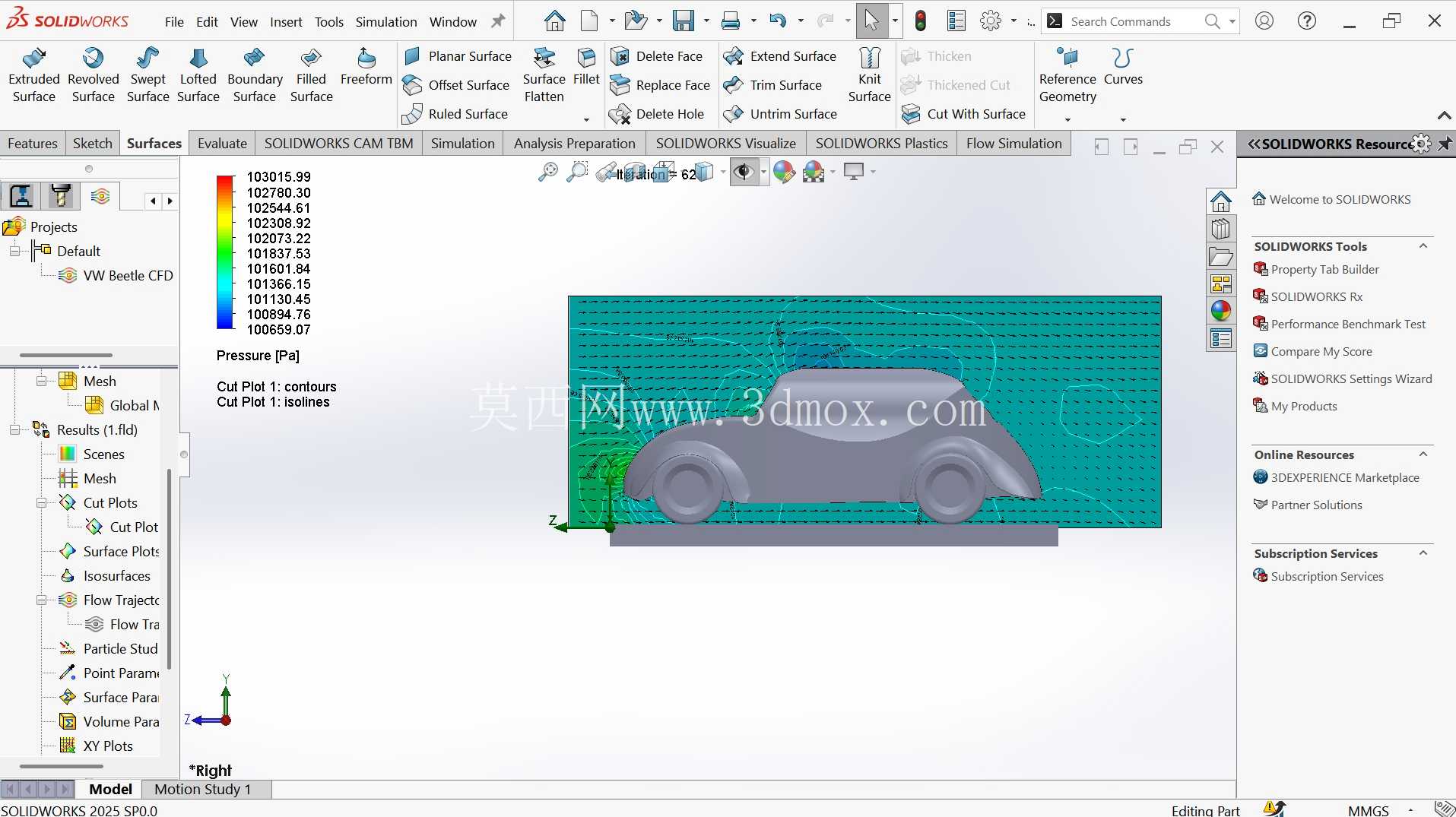Collapse the Mesh node above Global Mesh
Screen dimensions: 1456x817
41,381
